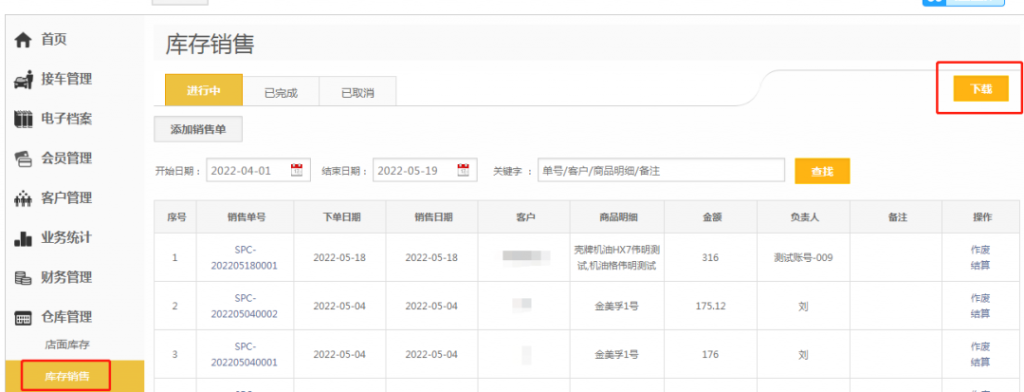
Task: Click the home icon beside 首页
Action: [23, 40]
